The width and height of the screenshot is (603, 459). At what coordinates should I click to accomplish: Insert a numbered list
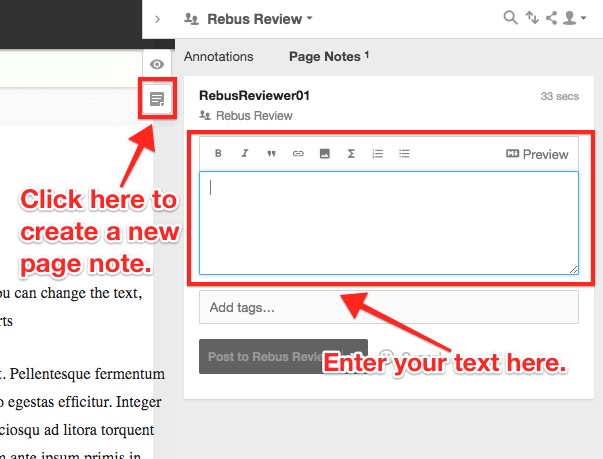[378, 154]
